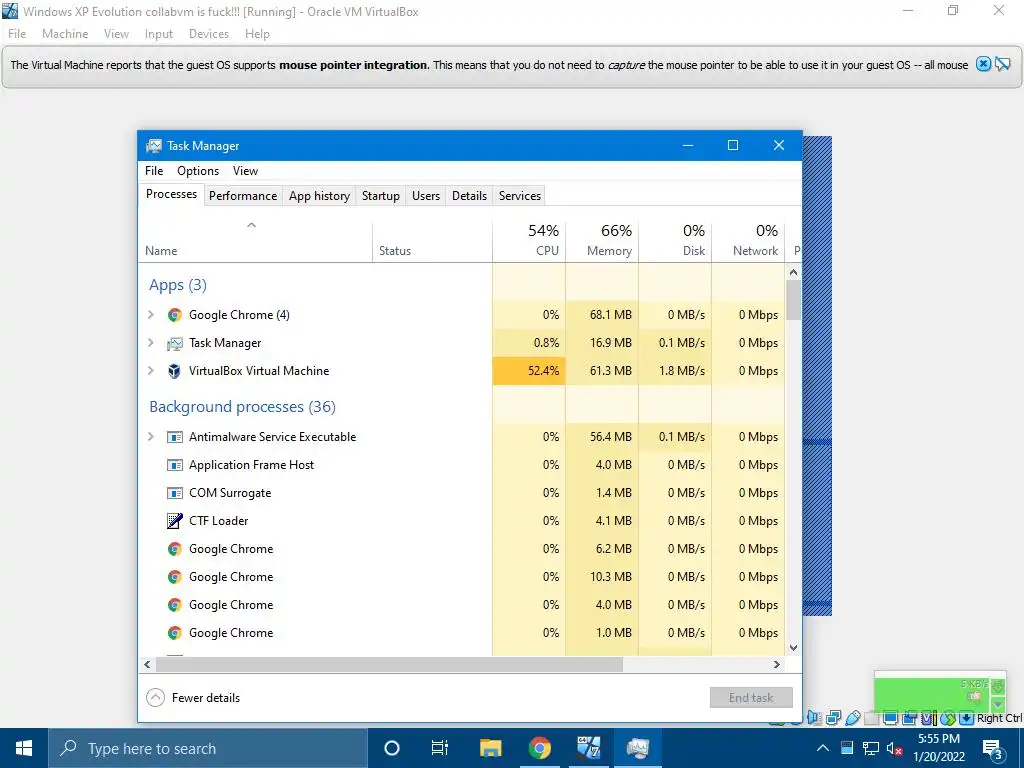Open File Explorer from the taskbar
This screenshot has width=1024, height=768.
point(490,748)
